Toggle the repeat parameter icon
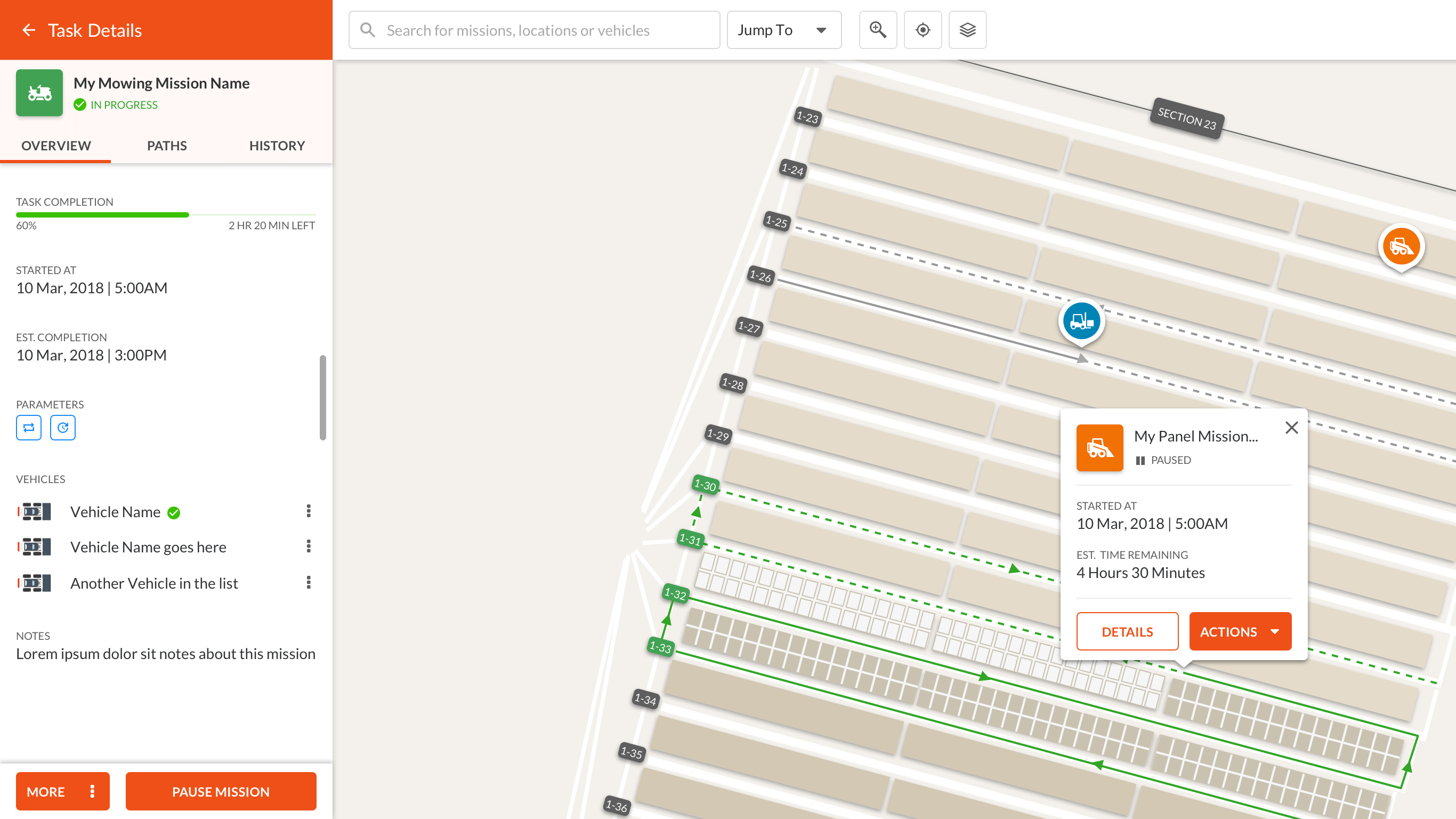 (x=29, y=428)
